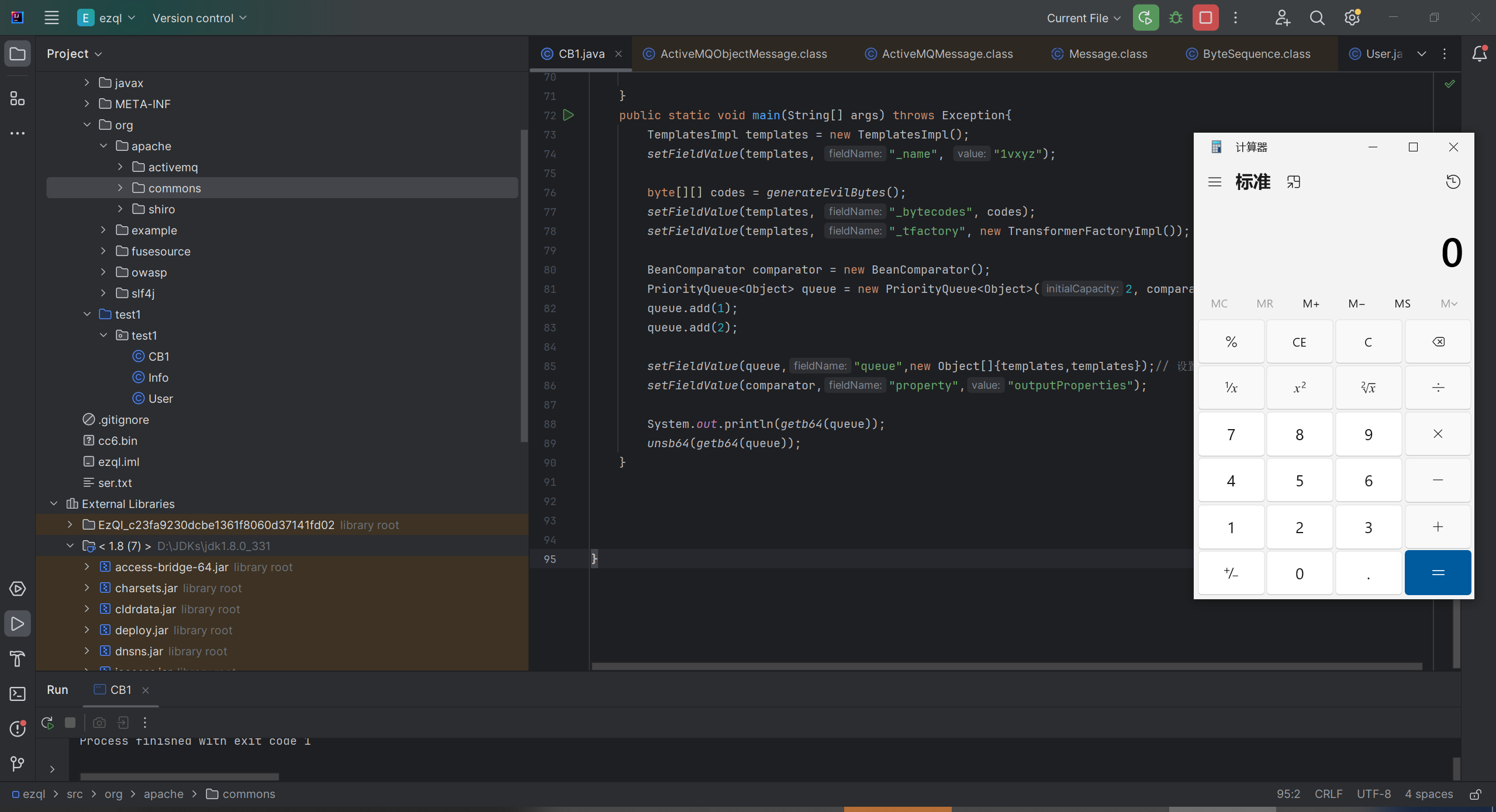
Task: Switch to Message.class tab
Action: (x=1099, y=54)
